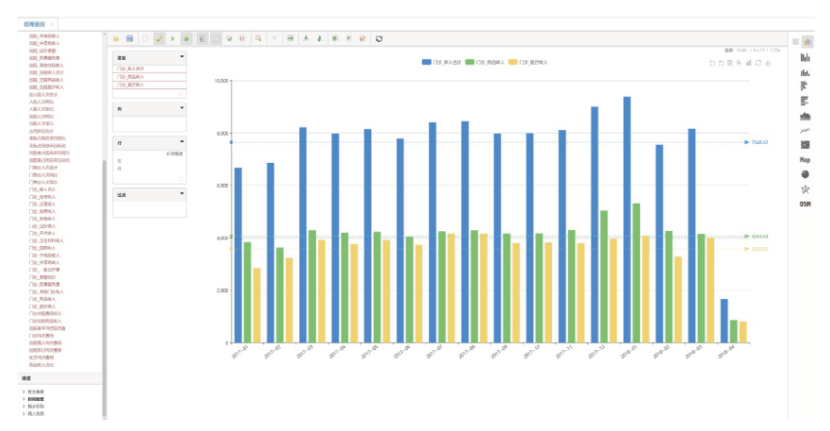The width and height of the screenshot is (830, 431).
Task: Click the yellow legend color swatch
Action: click(x=513, y=62)
